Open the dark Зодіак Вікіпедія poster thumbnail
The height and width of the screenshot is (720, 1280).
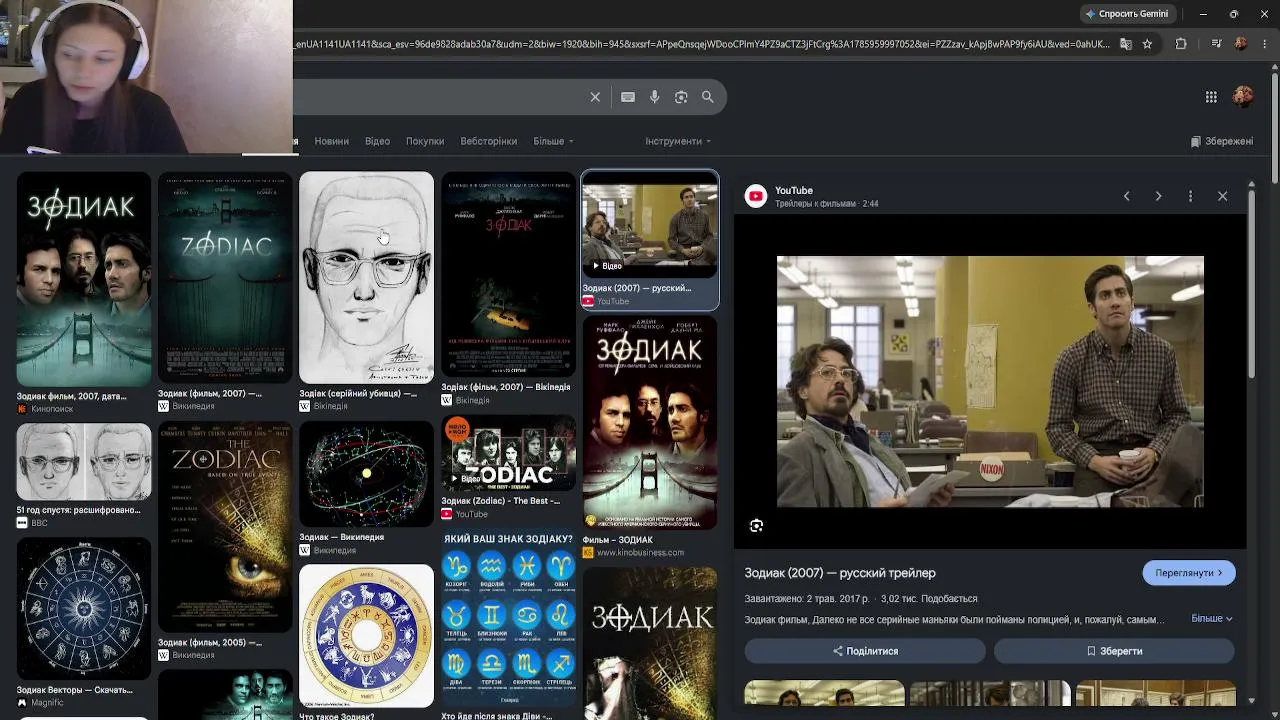click(x=508, y=274)
